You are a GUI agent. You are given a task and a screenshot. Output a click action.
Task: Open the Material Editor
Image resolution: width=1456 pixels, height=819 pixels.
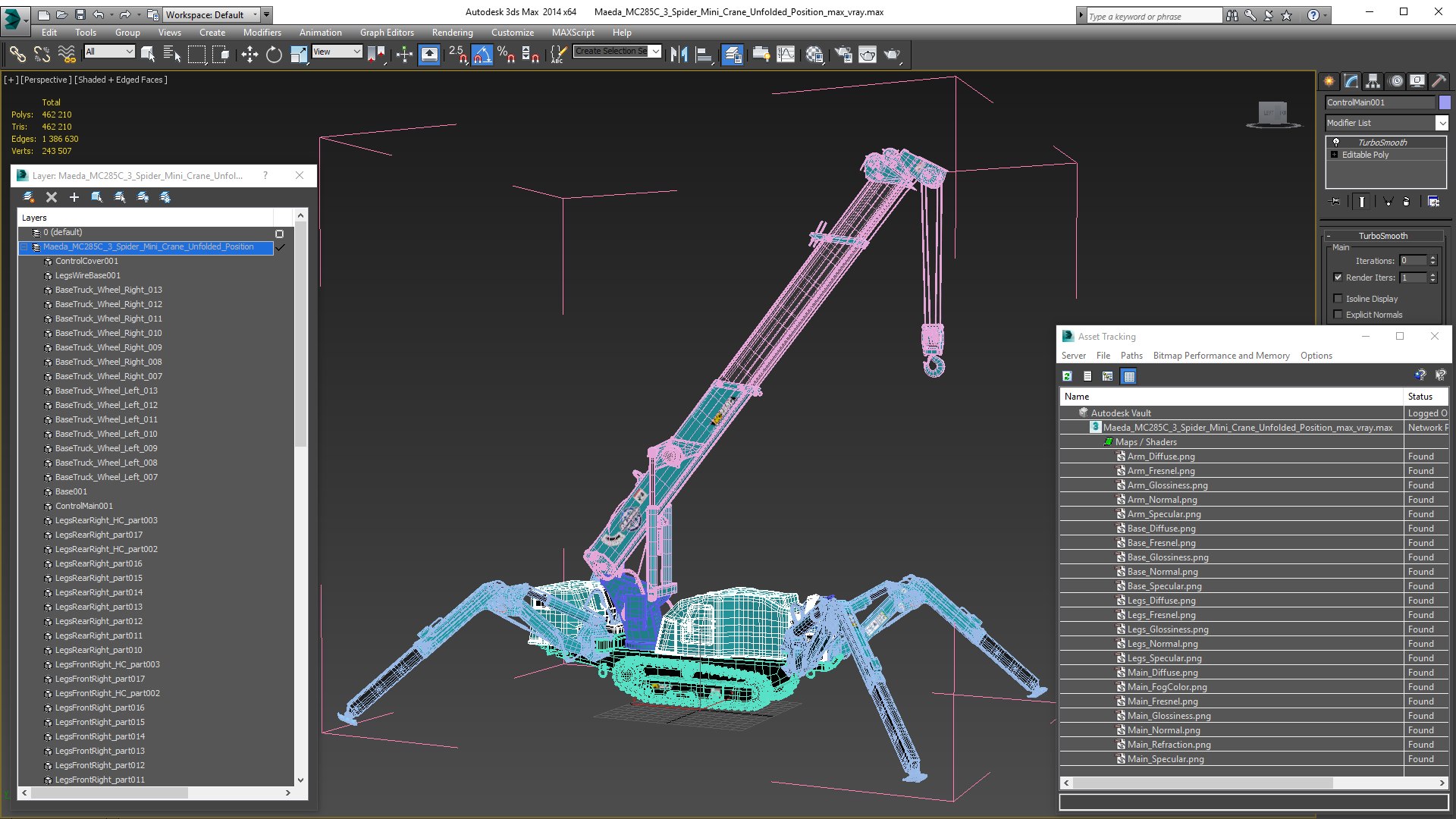click(814, 54)
